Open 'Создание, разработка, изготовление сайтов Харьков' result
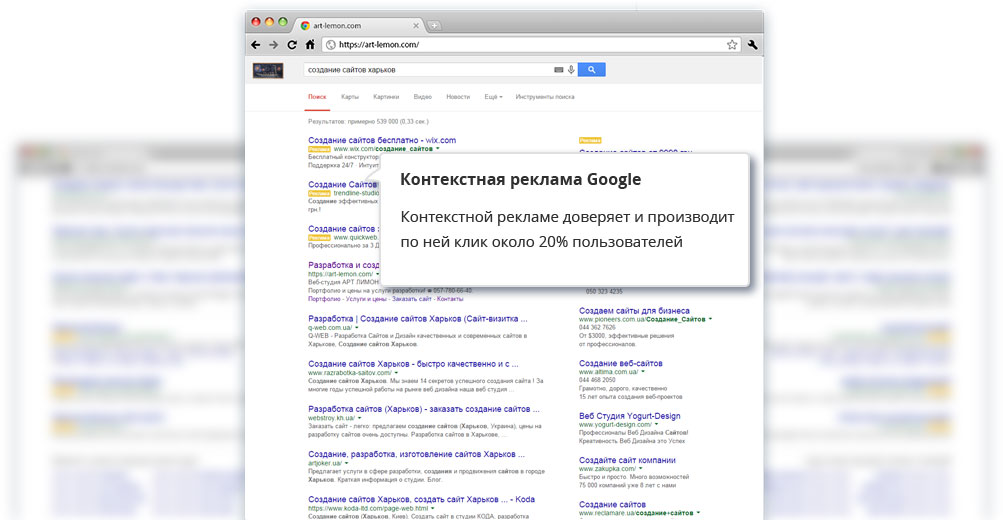 point(416,454)
